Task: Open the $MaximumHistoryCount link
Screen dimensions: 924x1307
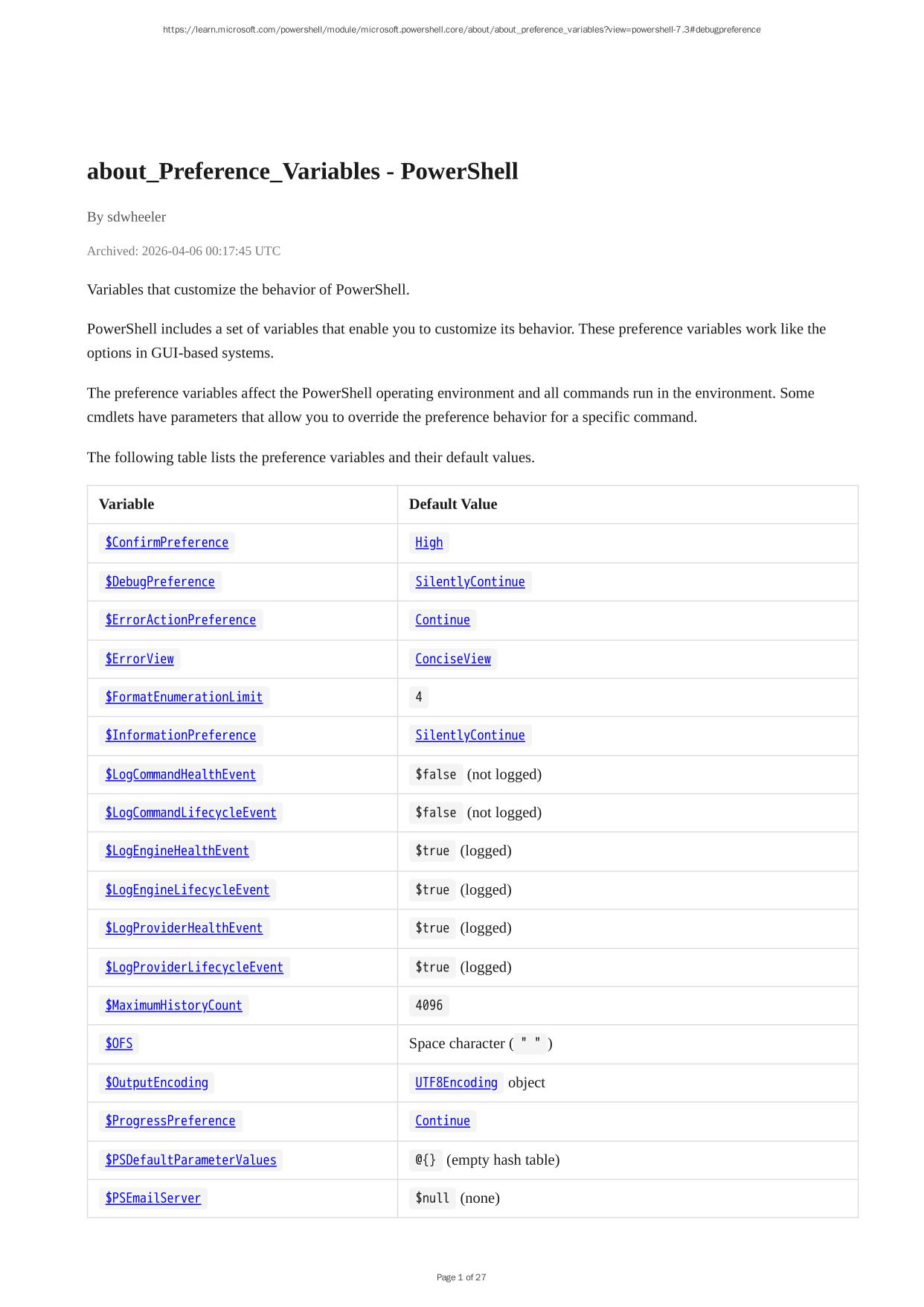Action: coord(173,1006)
